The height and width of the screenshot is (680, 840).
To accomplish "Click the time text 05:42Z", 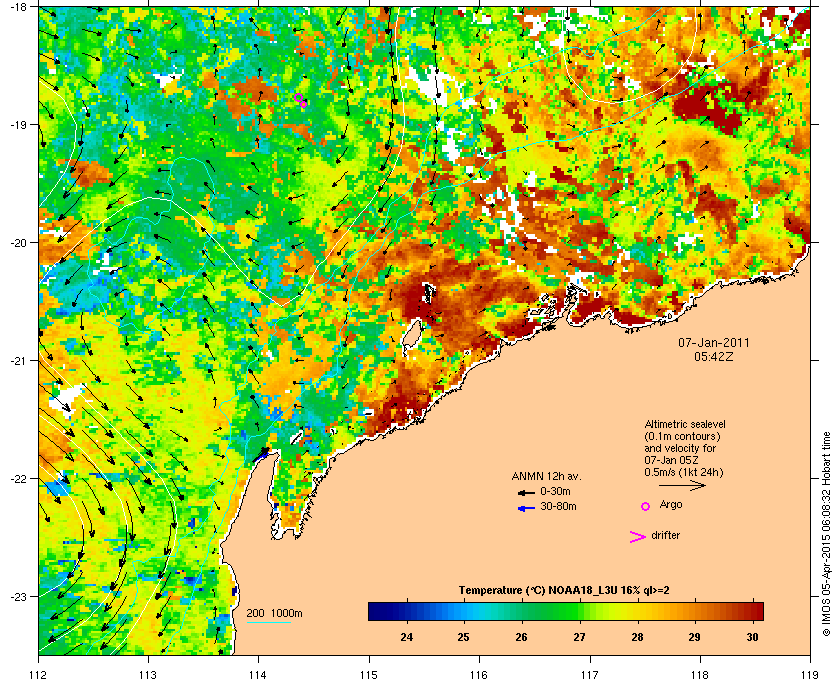I will pos(714,356).
